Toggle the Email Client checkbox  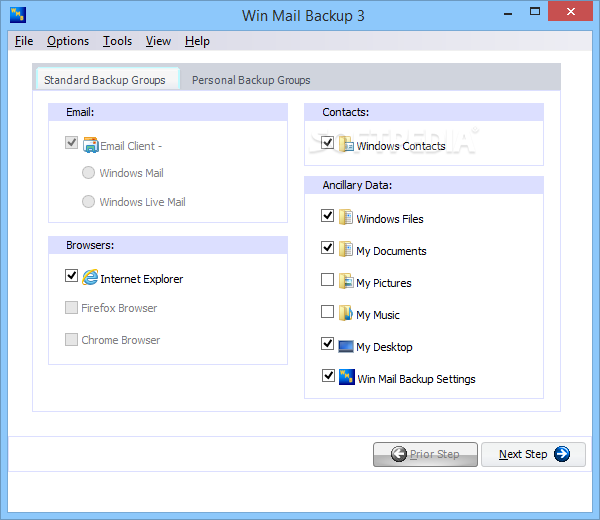[x=72, y=143]
